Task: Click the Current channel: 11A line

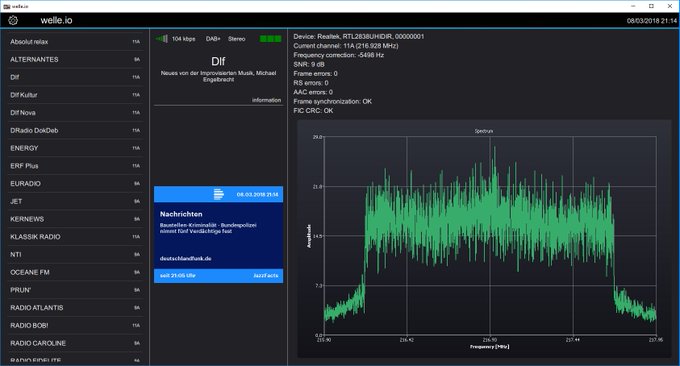Action: click(346, 46)
